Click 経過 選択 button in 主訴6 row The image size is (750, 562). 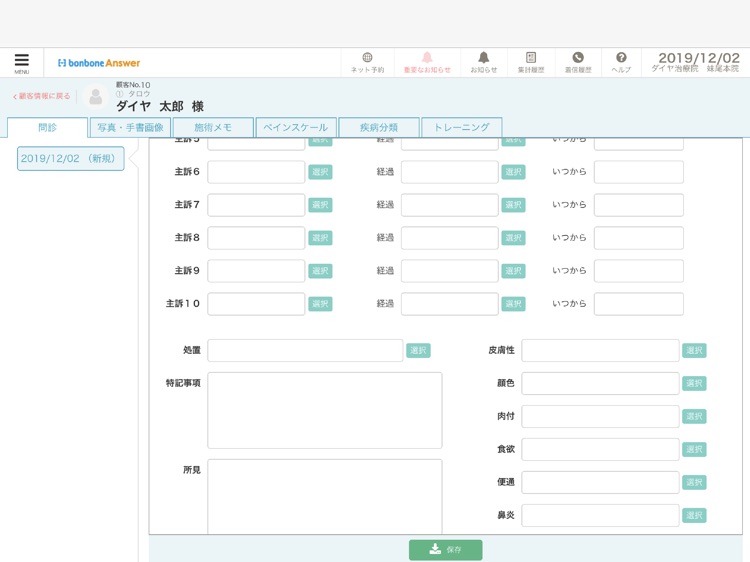513,172
